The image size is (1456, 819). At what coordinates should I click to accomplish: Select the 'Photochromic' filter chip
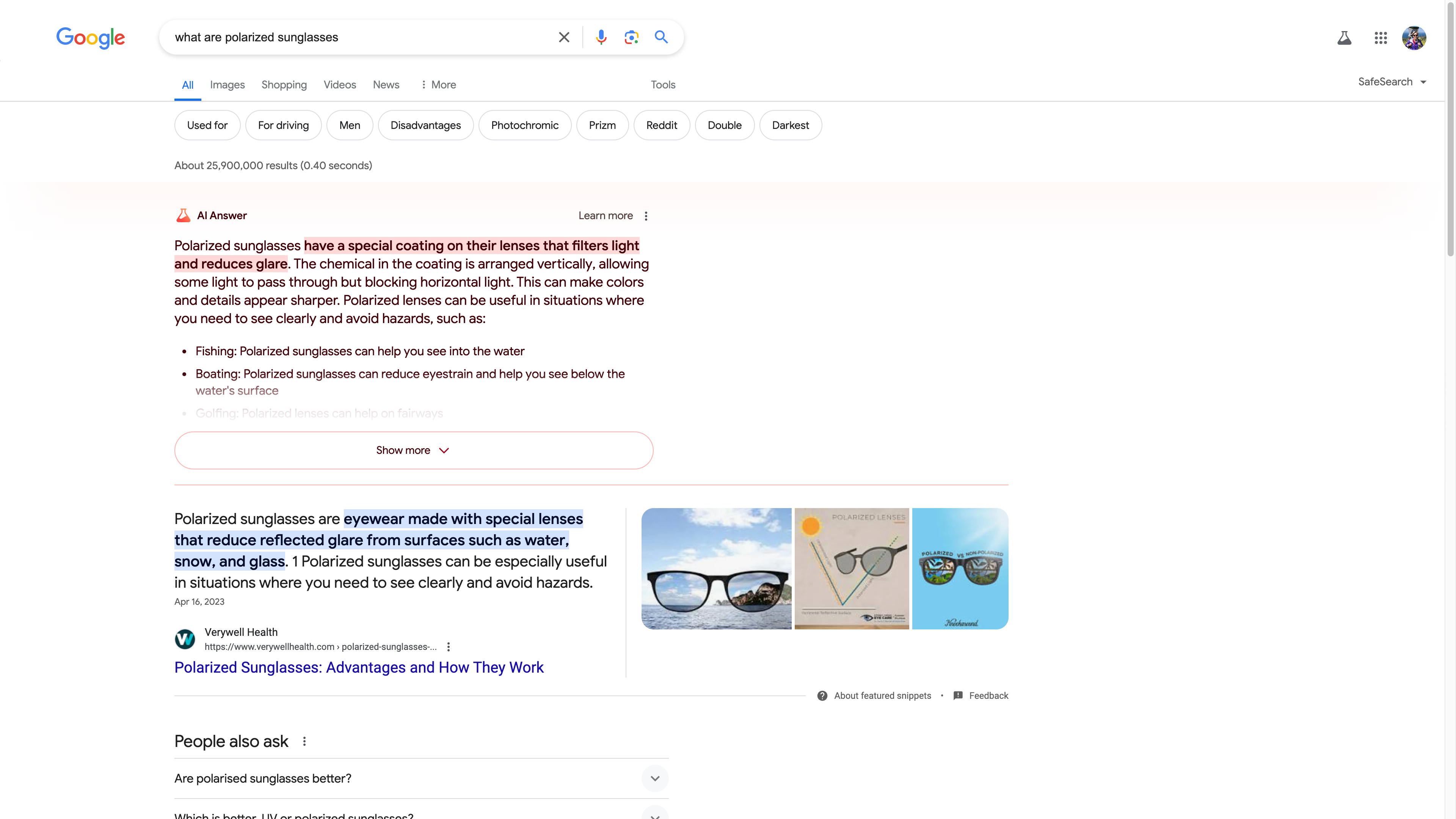[524, 125]
